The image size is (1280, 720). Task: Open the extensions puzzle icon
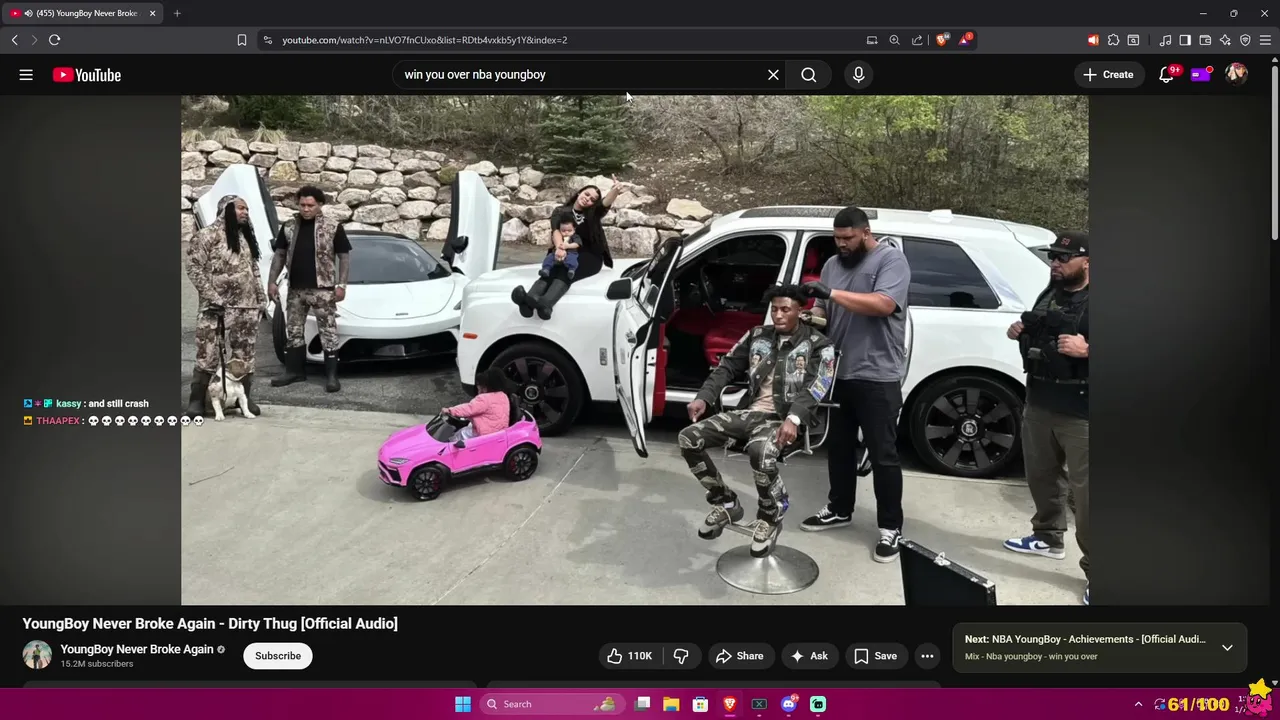pos(1113,40)
